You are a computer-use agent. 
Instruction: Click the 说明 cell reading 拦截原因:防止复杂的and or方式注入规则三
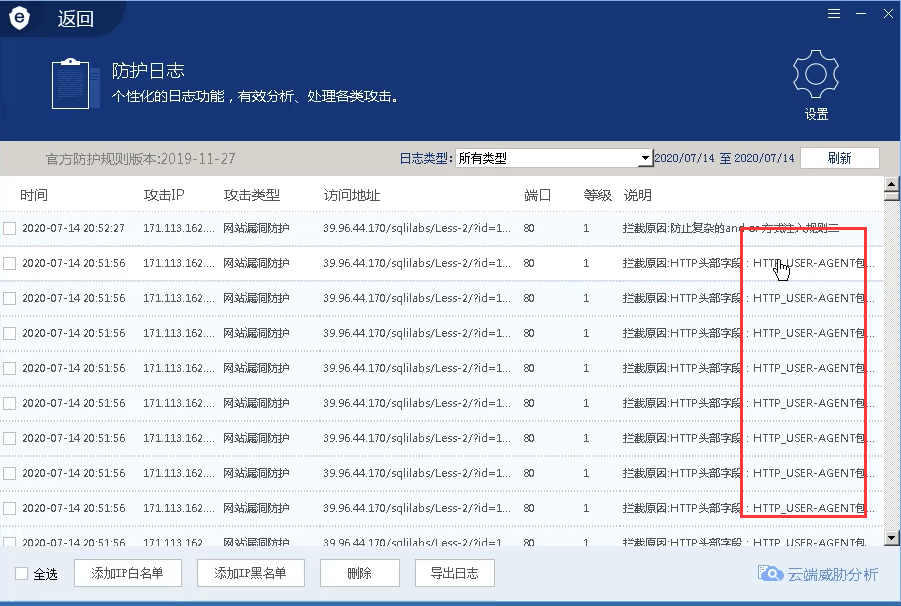coord(731,229)
